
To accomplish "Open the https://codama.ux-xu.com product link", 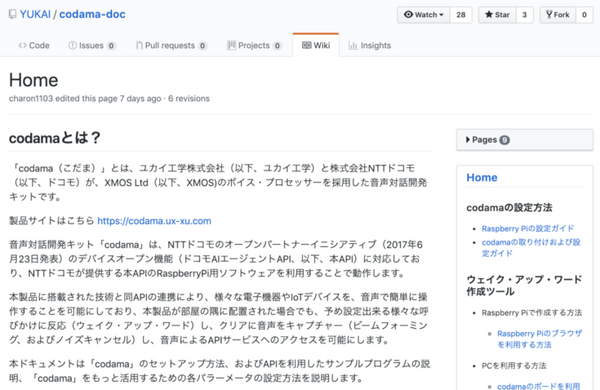I will (x=154, y=221).
